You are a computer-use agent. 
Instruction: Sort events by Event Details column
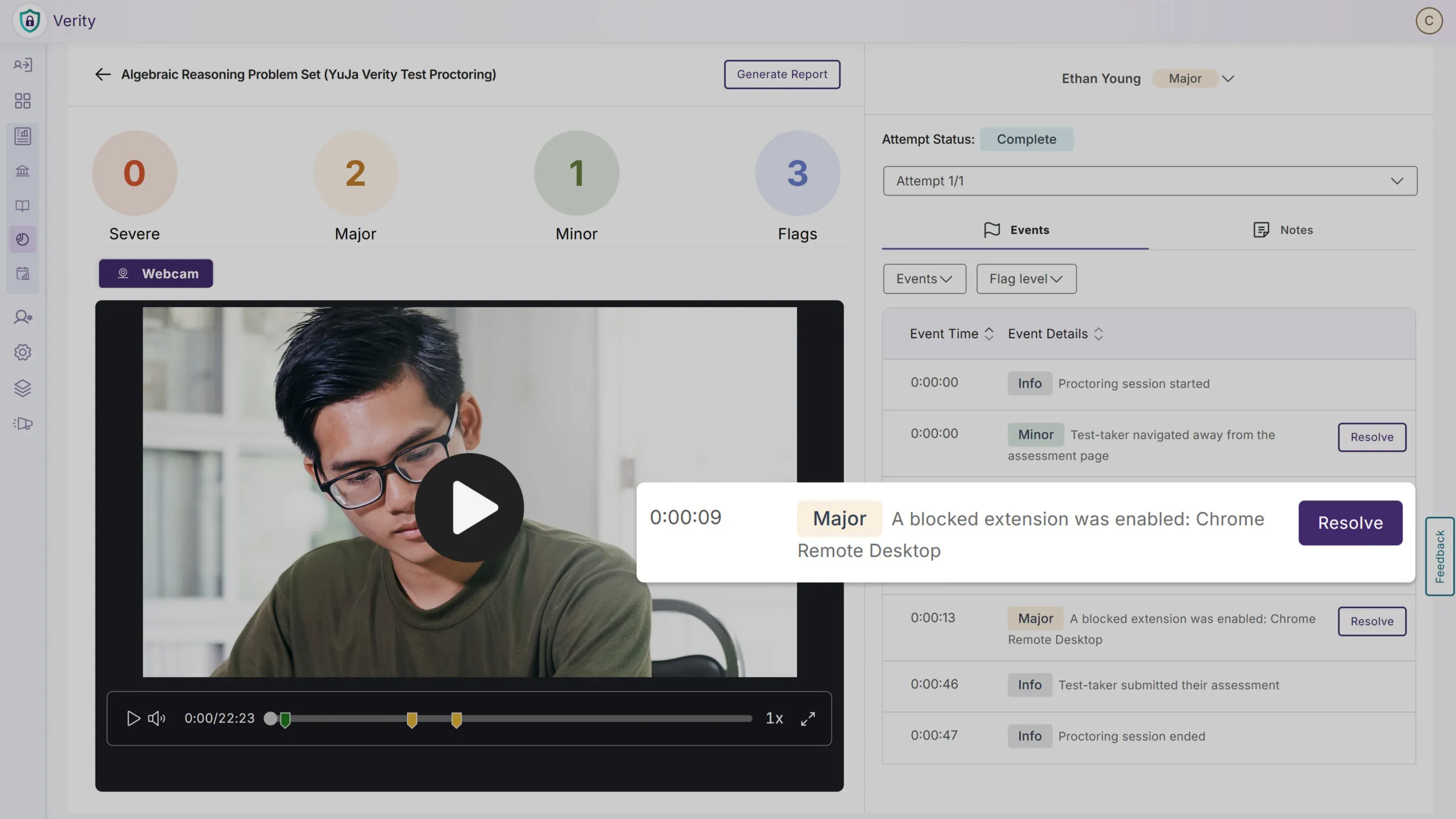pos(1098,334)
